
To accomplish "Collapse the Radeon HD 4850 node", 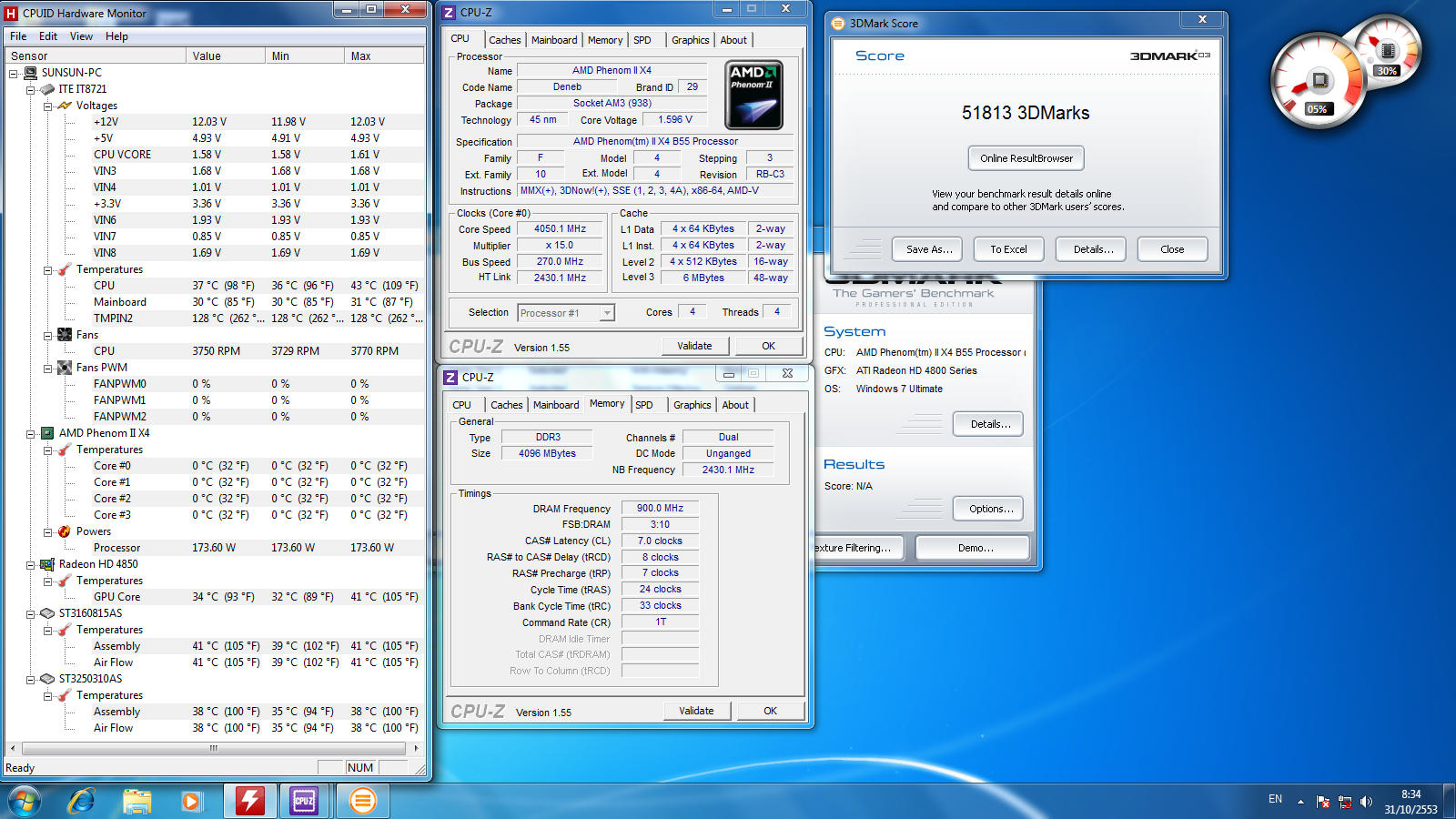I will pyautogui.click(x=30, y=564).
